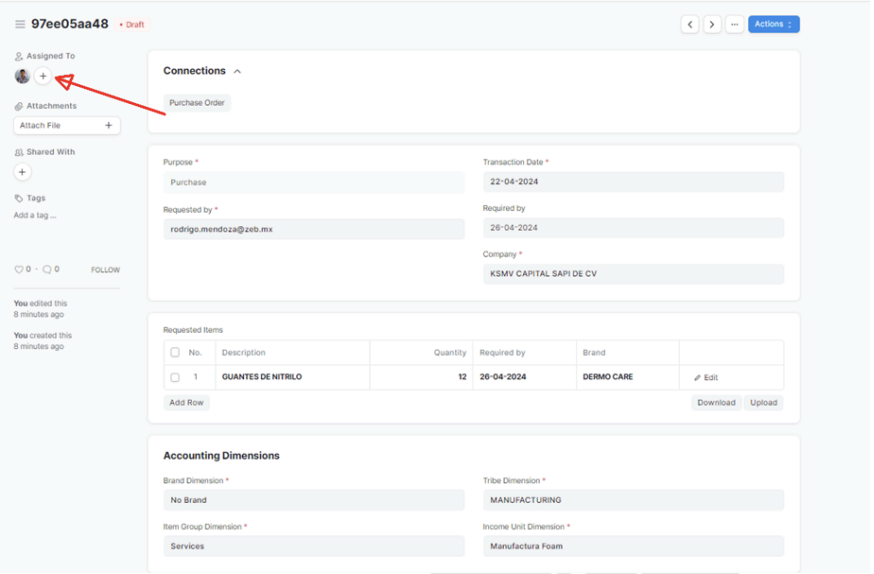This screenshot has width=874, height=574.
Task: Open comments via speech bubble icon
Action: (47, 270)
